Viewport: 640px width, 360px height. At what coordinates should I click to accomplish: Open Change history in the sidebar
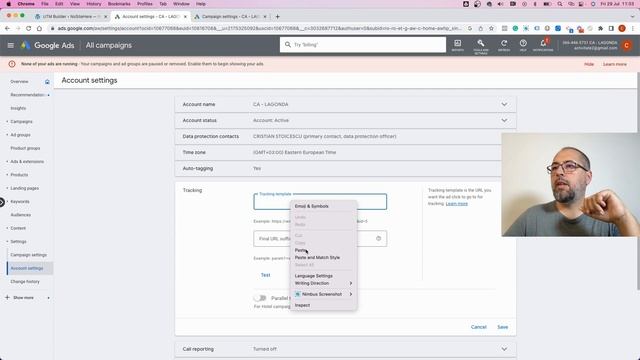click(x=25, y=282)
